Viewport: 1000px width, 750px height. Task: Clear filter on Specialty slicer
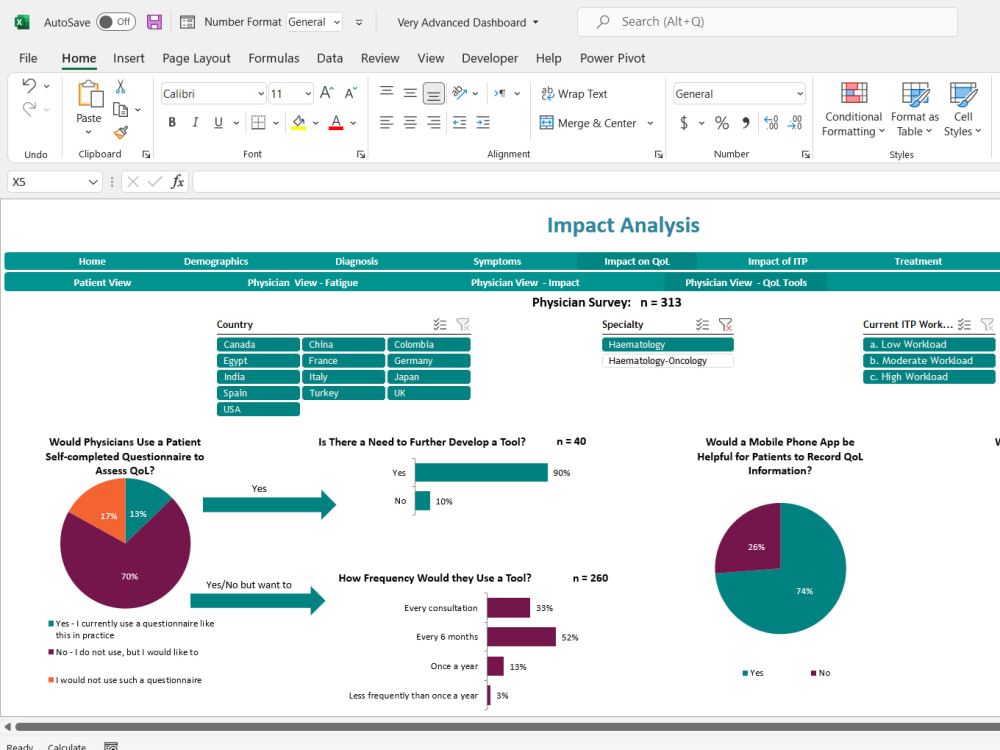725,325
